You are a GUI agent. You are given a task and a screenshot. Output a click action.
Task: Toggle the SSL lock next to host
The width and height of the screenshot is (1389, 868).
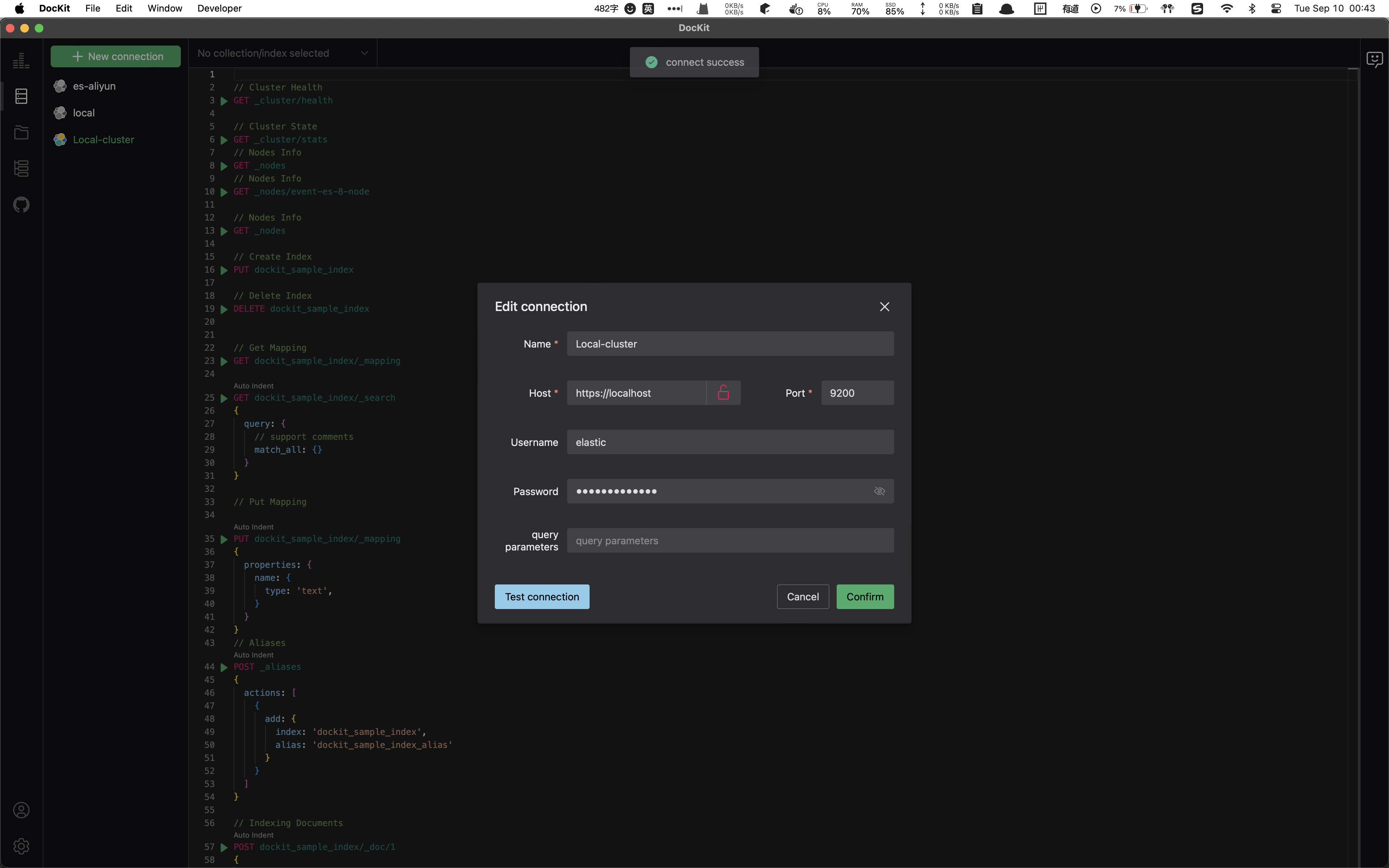(723, 393)
